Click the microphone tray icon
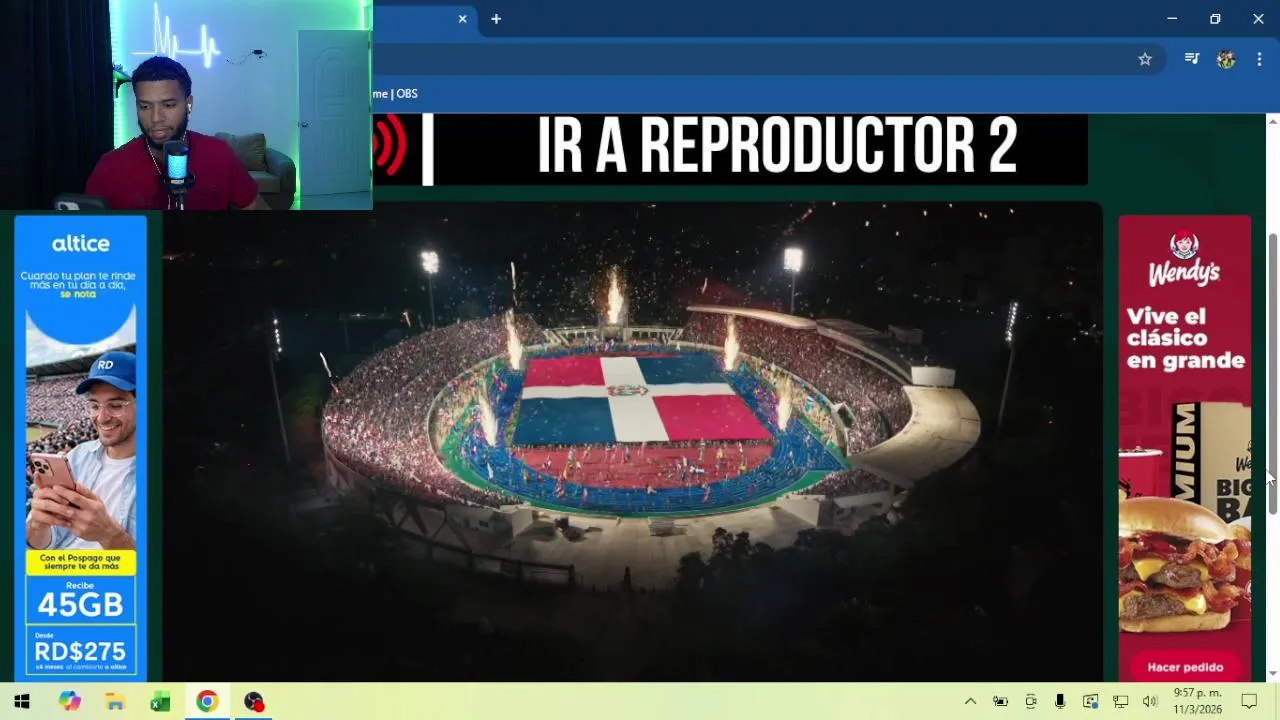Screen dimensions: 1280x720 click(1060, 701)
